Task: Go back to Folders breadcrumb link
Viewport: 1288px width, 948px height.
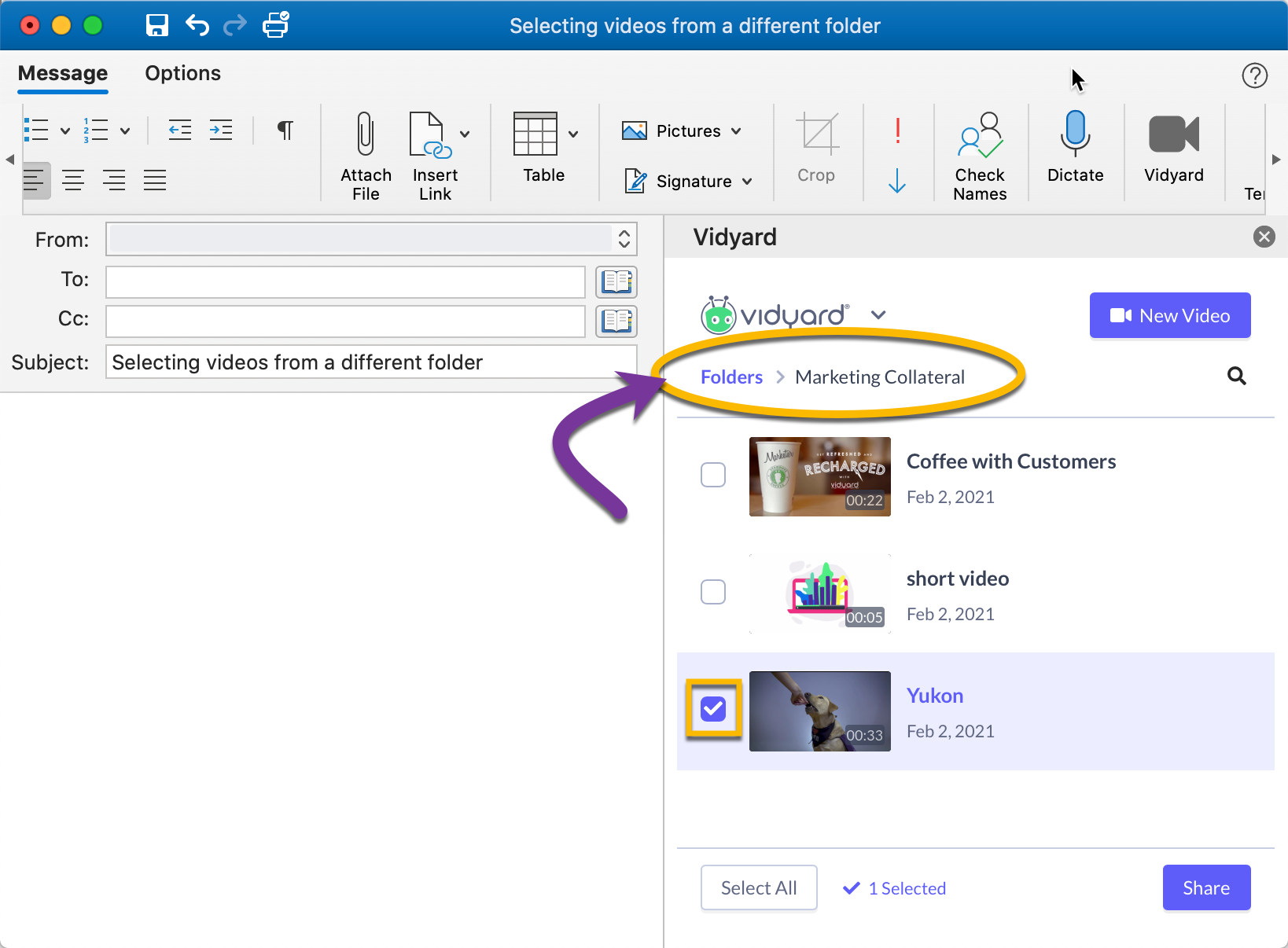Action: point(731,377)
